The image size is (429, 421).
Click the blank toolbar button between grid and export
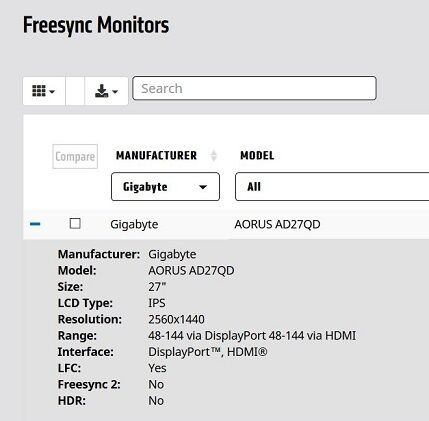75,91
